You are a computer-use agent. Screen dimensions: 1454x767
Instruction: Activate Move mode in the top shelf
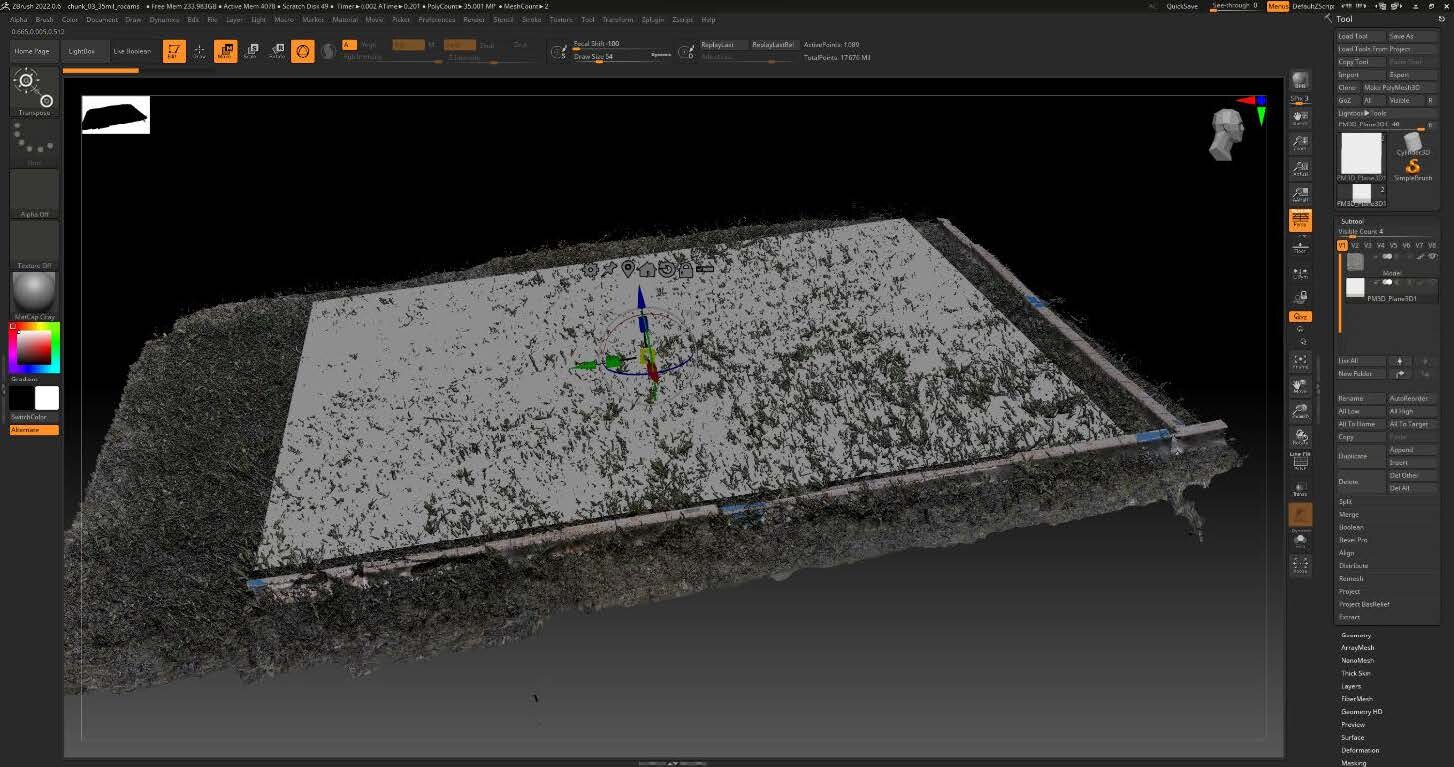[225, 50]
